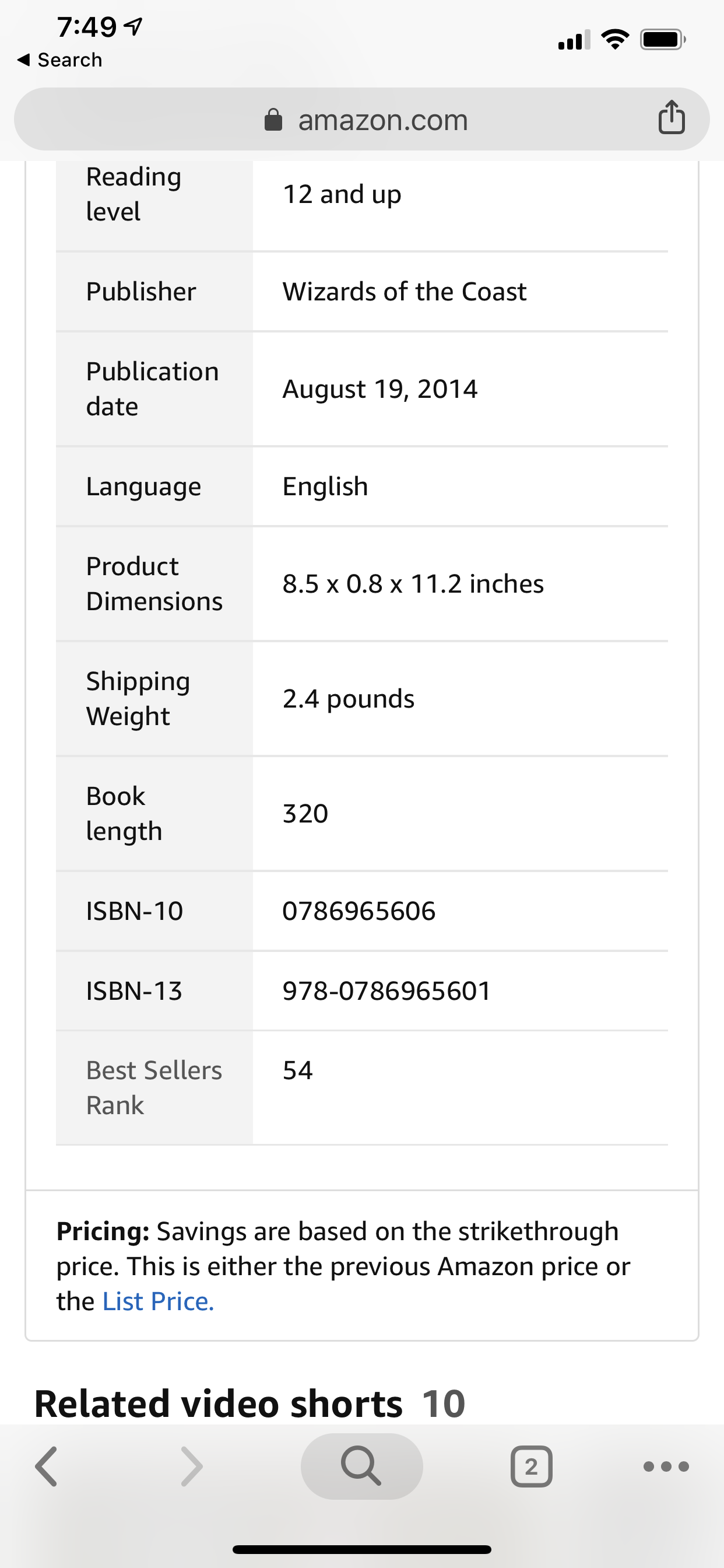Tap the lock icon beside amazon.com
The image size is (724, 1568).
pyautogui.click(x=273, y=120)
